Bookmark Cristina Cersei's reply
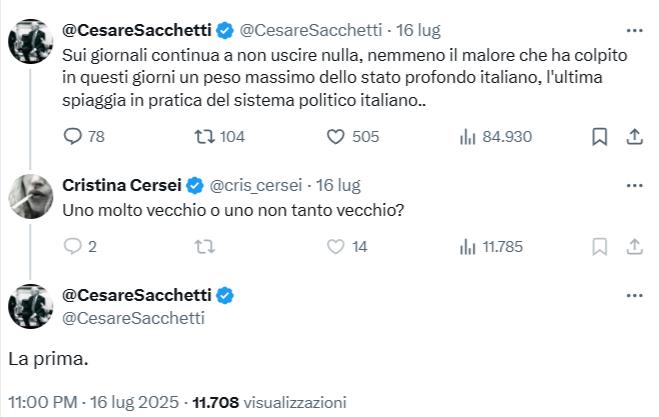Image resolution: width=659 pixels, height=417 pixels. tap(599, 246)
